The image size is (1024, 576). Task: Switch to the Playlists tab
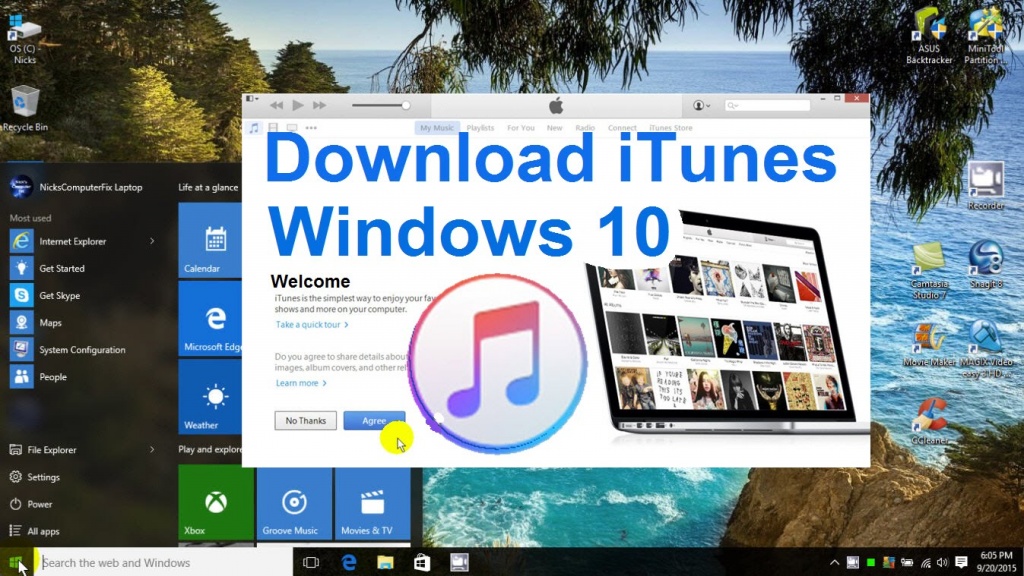click(x=480, y=128)
